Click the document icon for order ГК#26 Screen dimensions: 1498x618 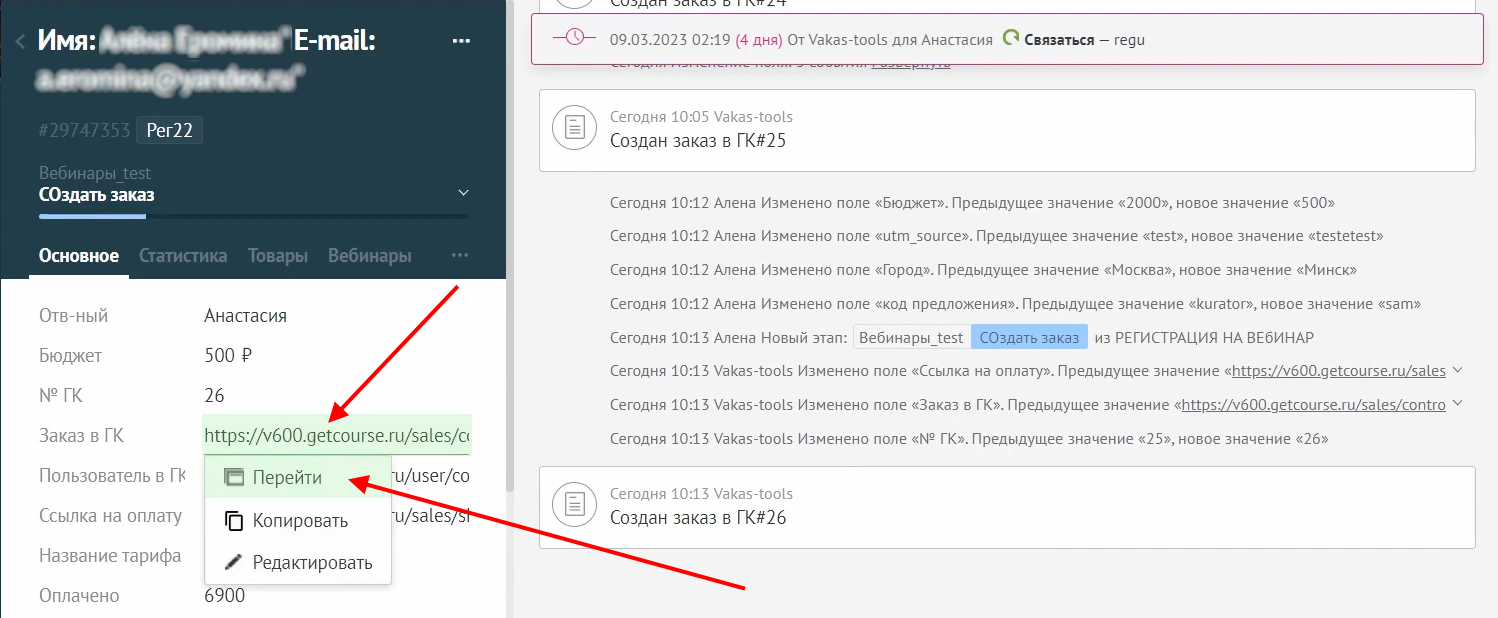point(574,506)
